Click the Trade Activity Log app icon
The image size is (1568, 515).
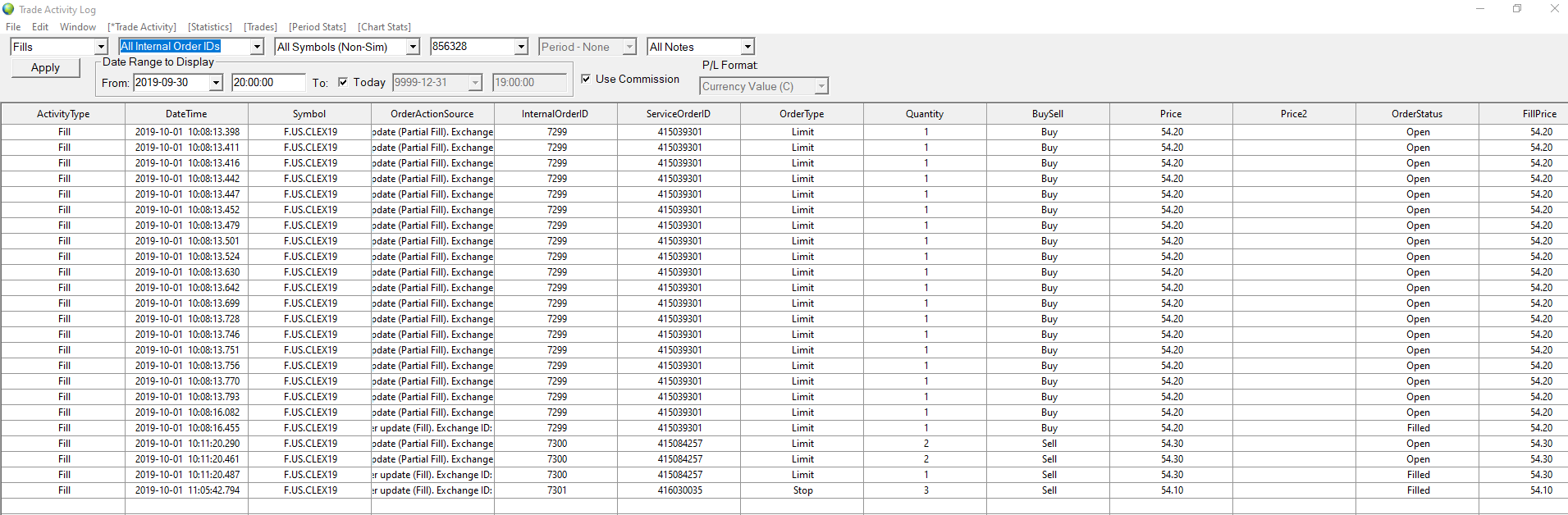(8, 9)
